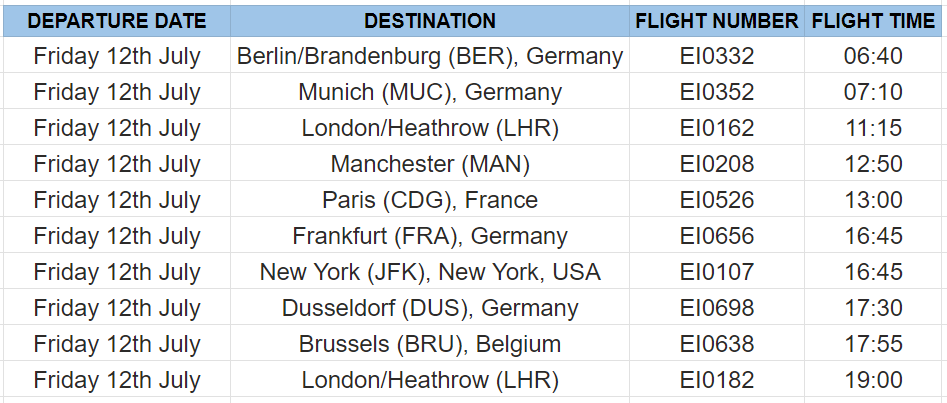
Task: Select the Brussels (BRU), Belgium cell
Action: (429, 343)
